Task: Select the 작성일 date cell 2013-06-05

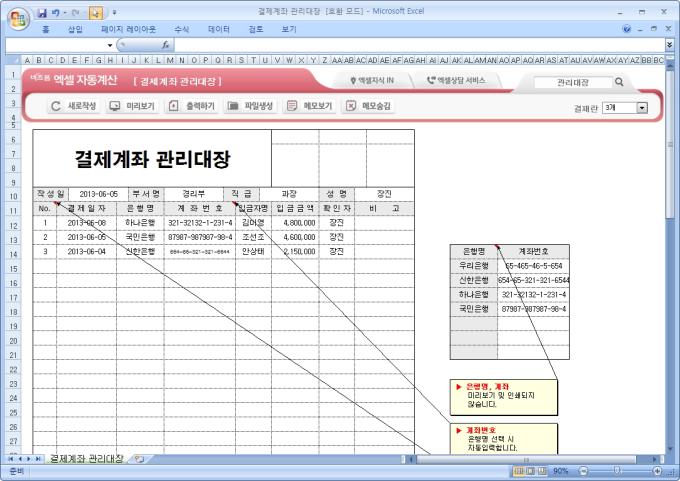Action: pos(98,194)
